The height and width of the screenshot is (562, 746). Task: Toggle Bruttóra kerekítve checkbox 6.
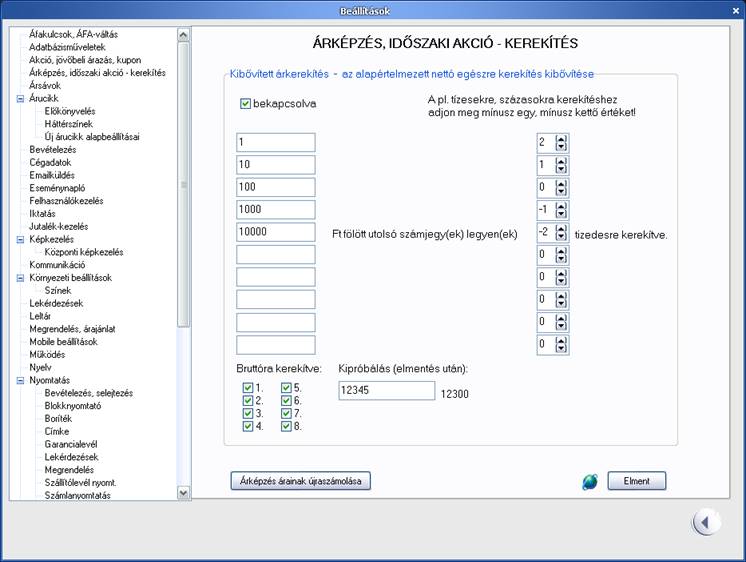pyautogui.click(x=286, y=401)
